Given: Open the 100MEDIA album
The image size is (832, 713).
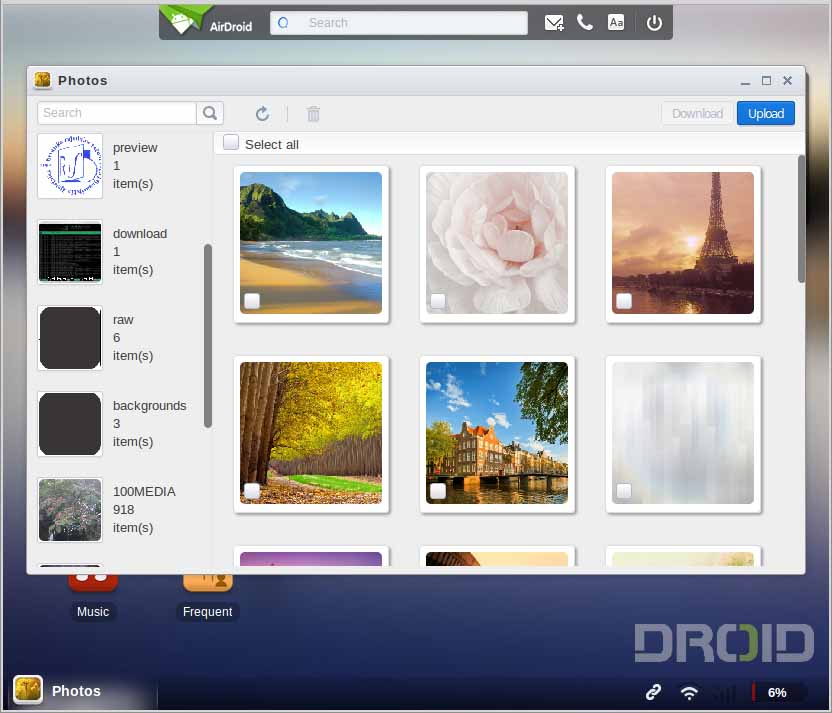Looking at the screenshot, I should click(x=70, y=509).
